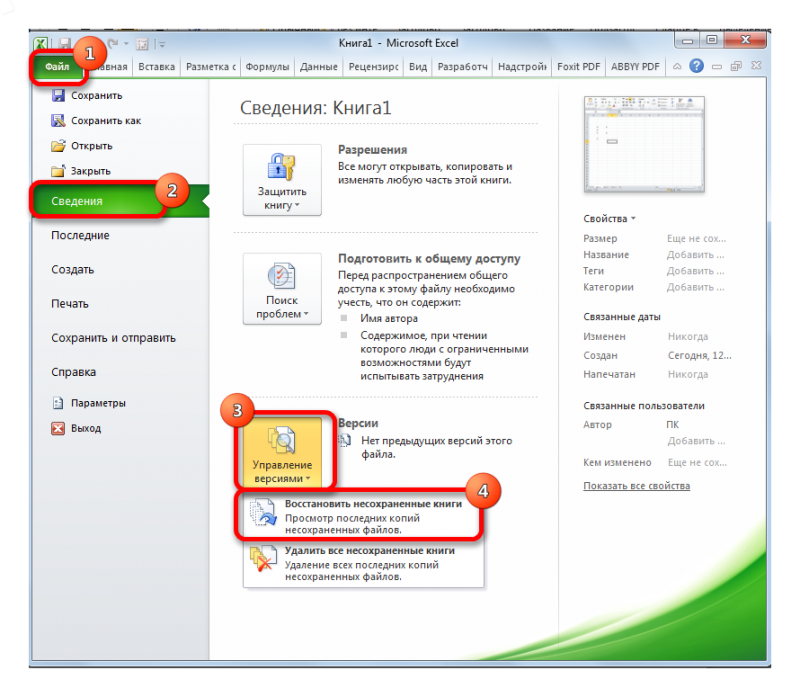Open the Справка section

(x=73, y=372)
